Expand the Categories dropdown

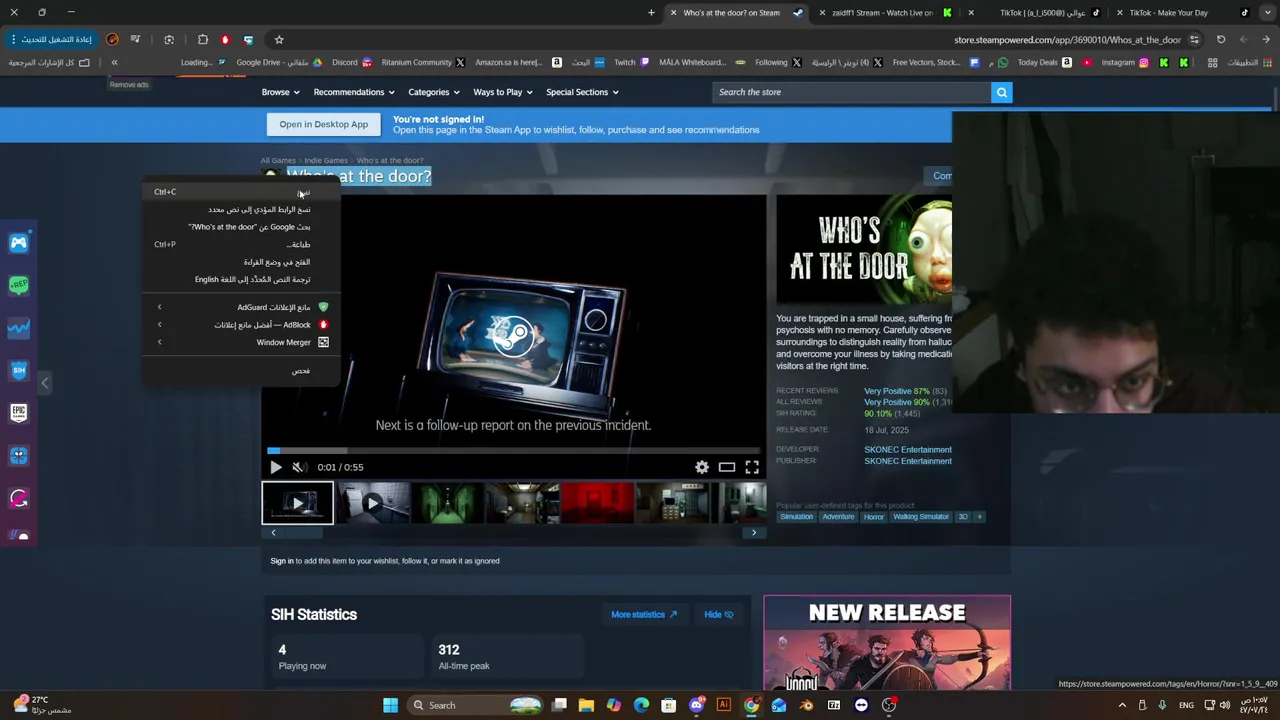click(x=434, y=92)
